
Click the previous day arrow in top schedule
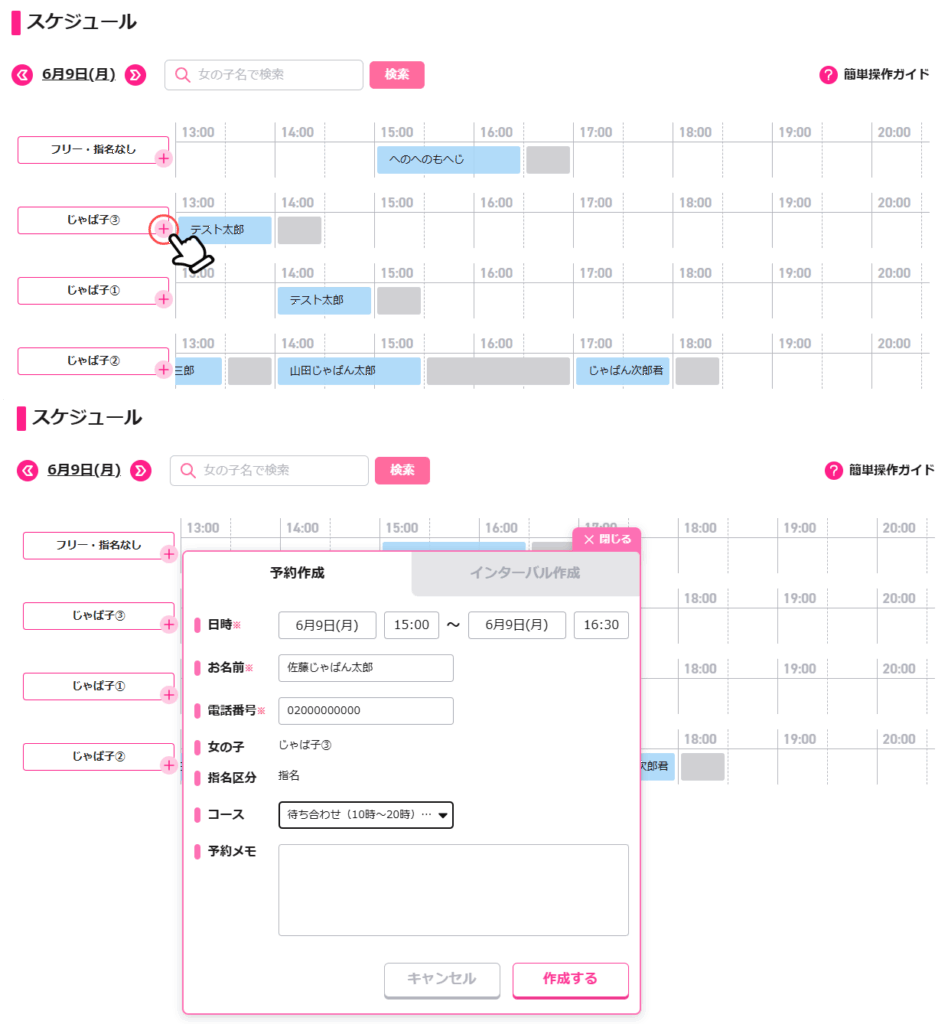point(22,75)
